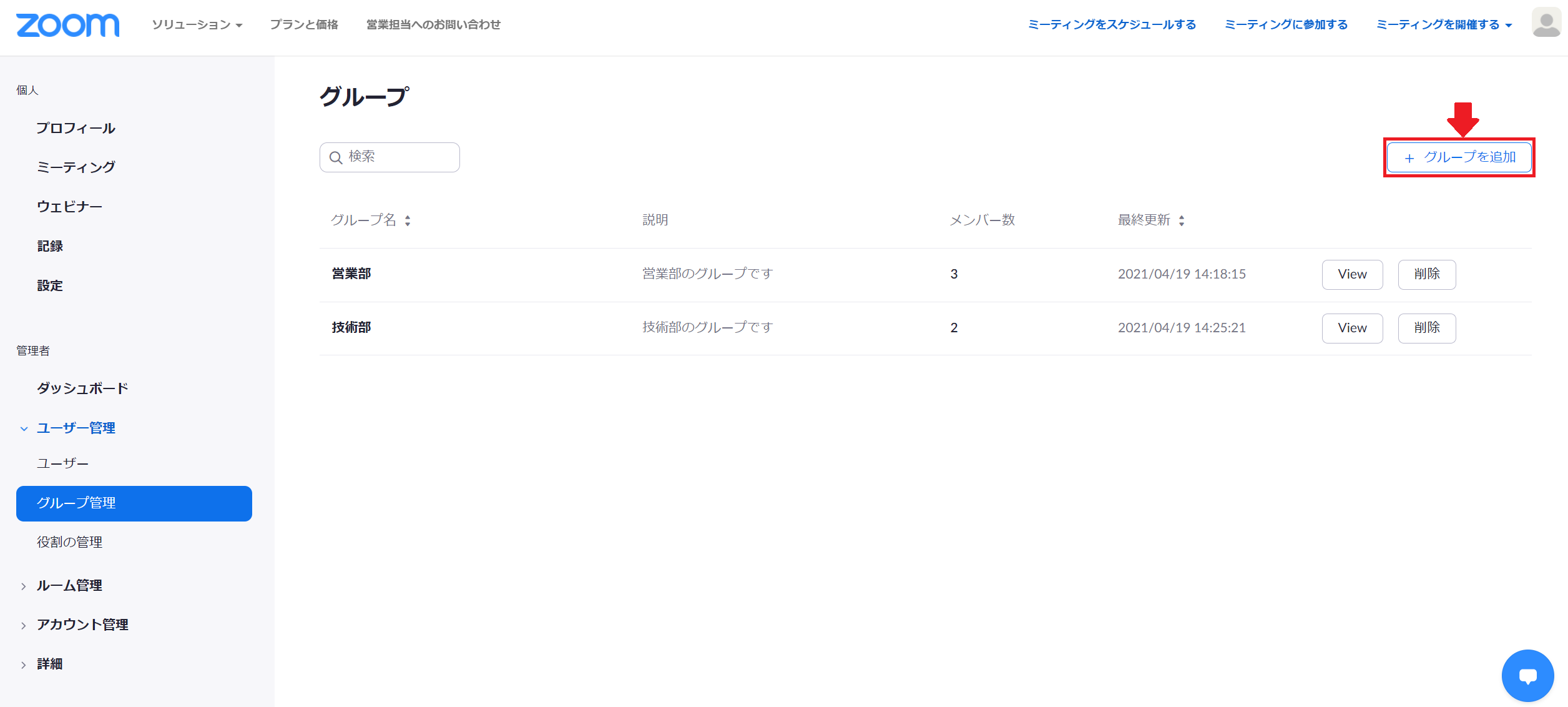Click the search magnifier icon

pyautogui.click(x=336, y=157)
